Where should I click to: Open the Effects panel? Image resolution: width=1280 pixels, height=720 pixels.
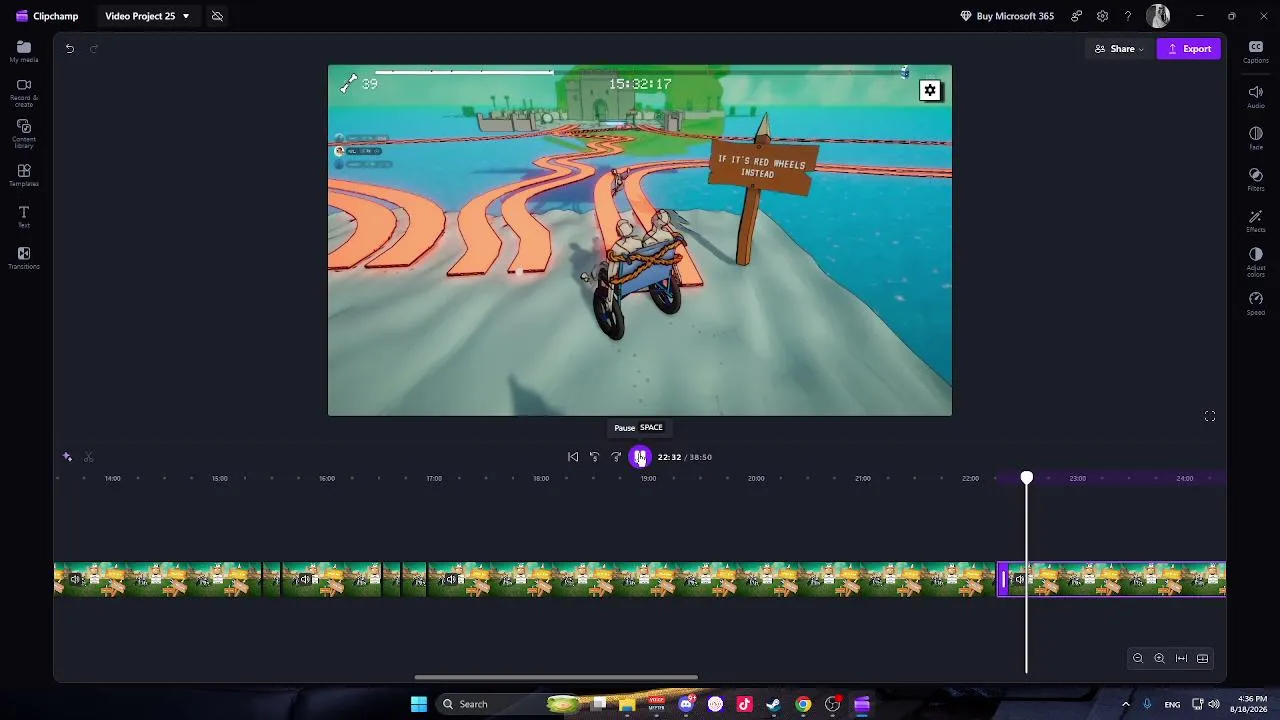coord(1256,221)
